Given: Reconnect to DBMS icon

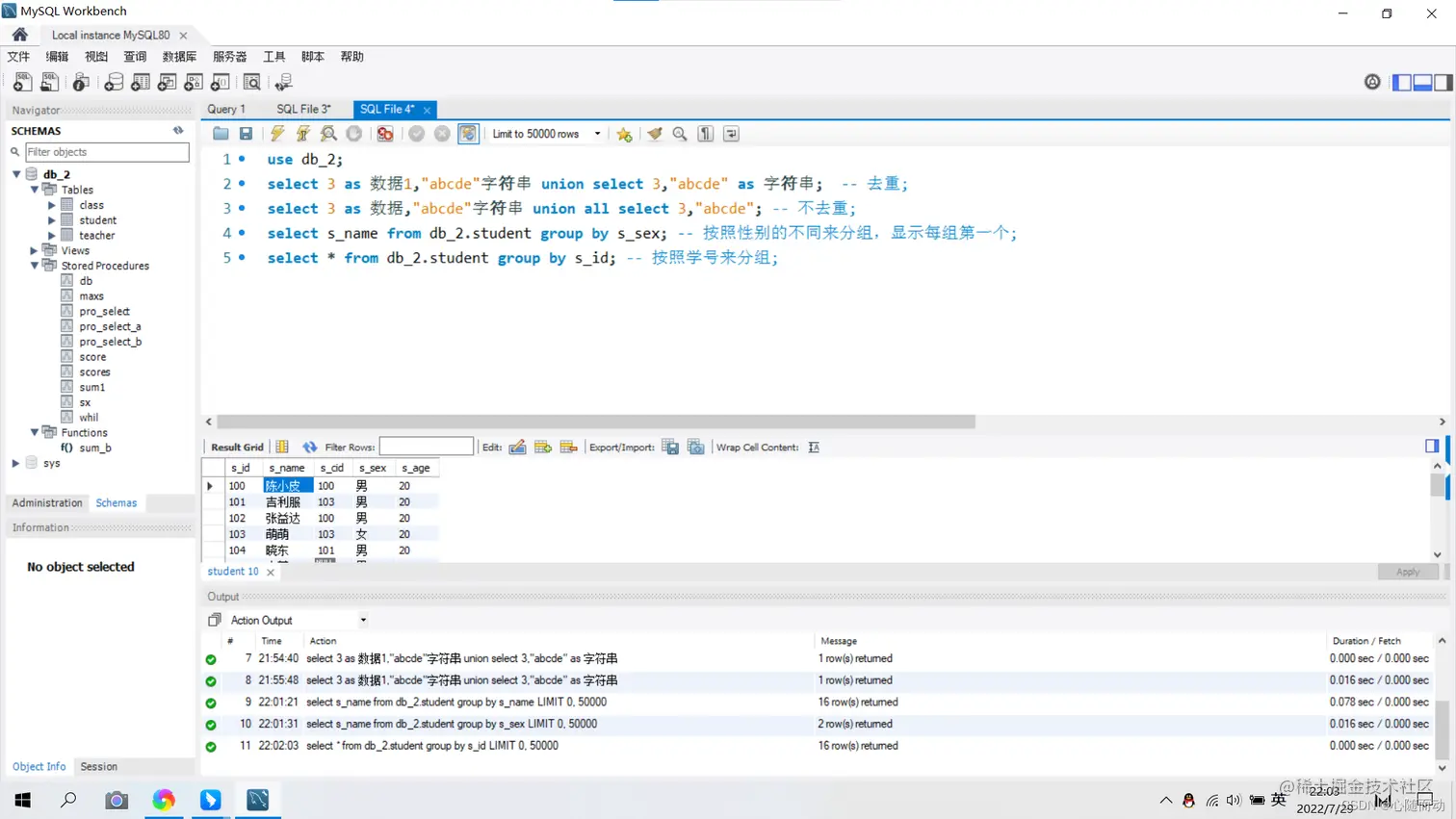Looking at the screenshot, I should [x=283, y=82].
